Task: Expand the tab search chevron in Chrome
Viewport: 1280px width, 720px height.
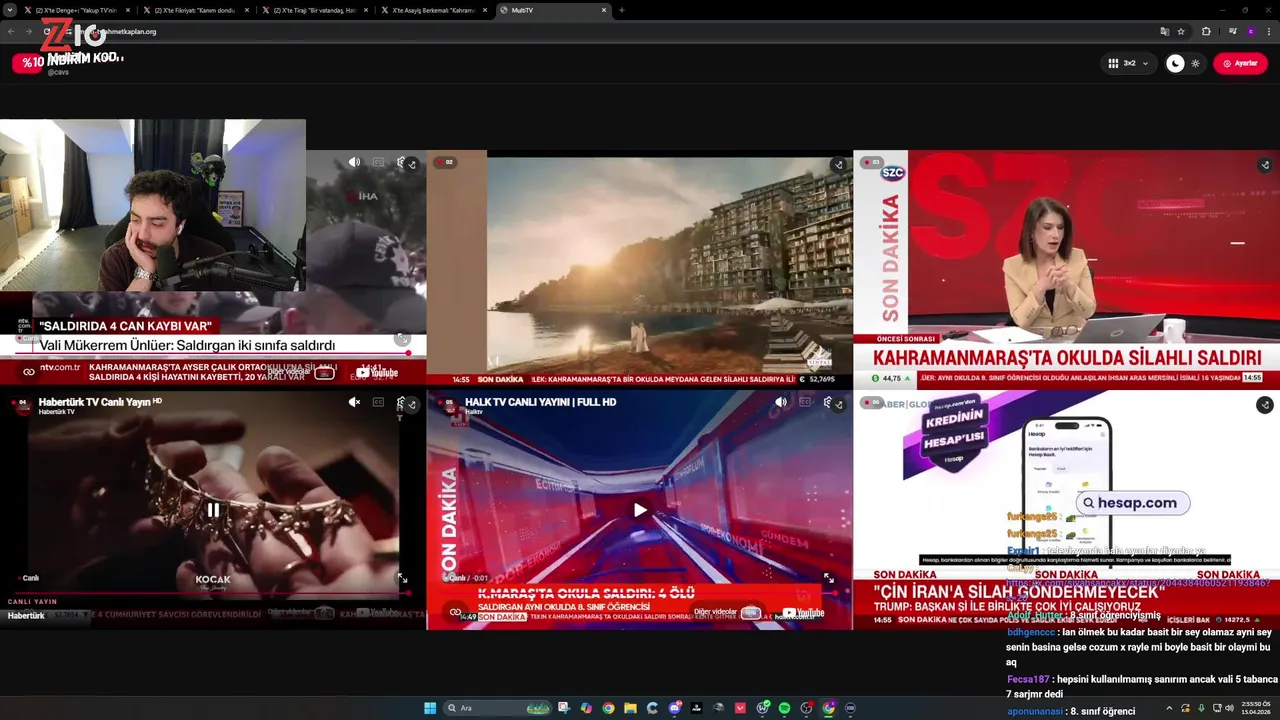Action: 8,10
